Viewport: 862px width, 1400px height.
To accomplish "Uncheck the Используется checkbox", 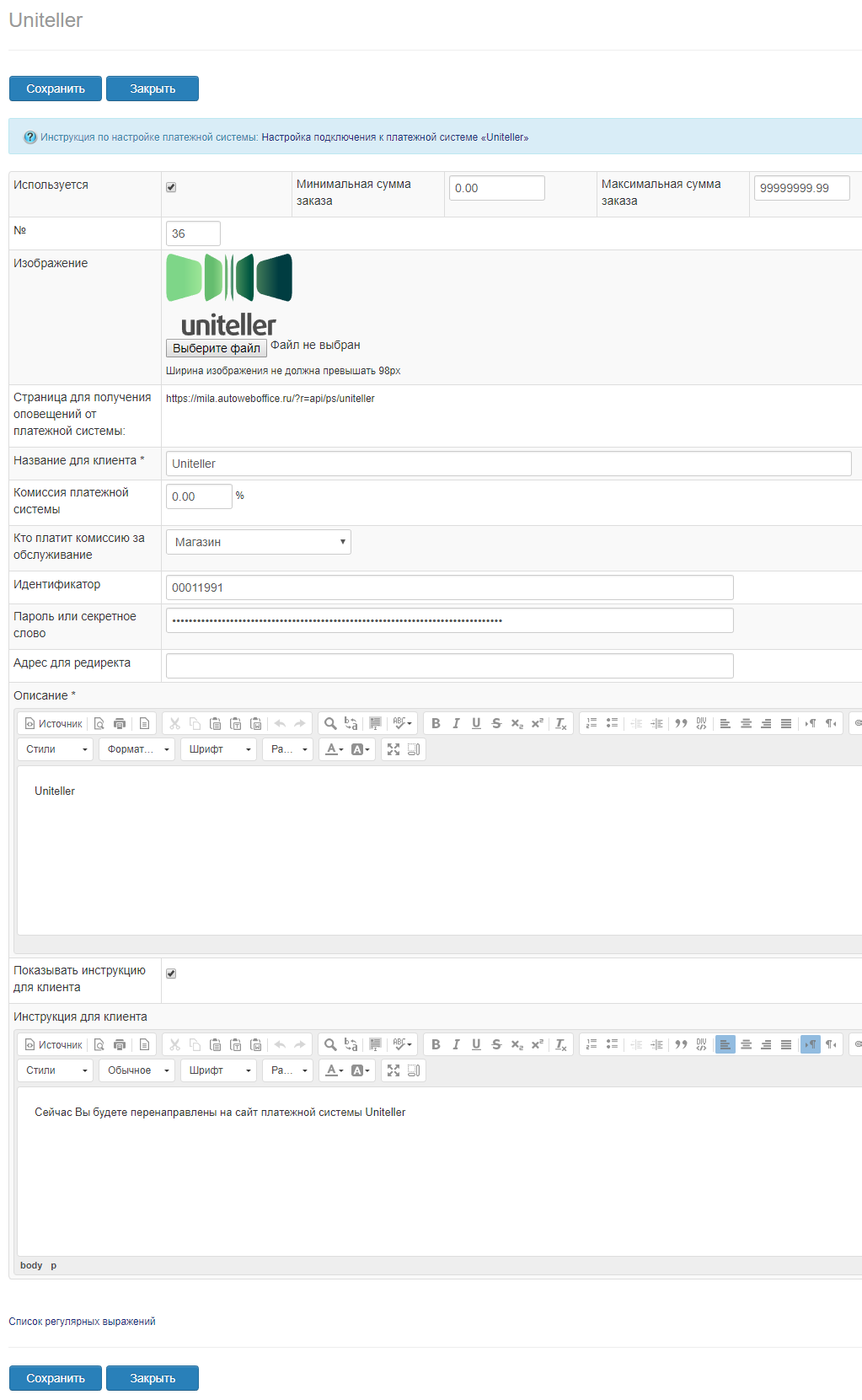I will coord(171,187).
